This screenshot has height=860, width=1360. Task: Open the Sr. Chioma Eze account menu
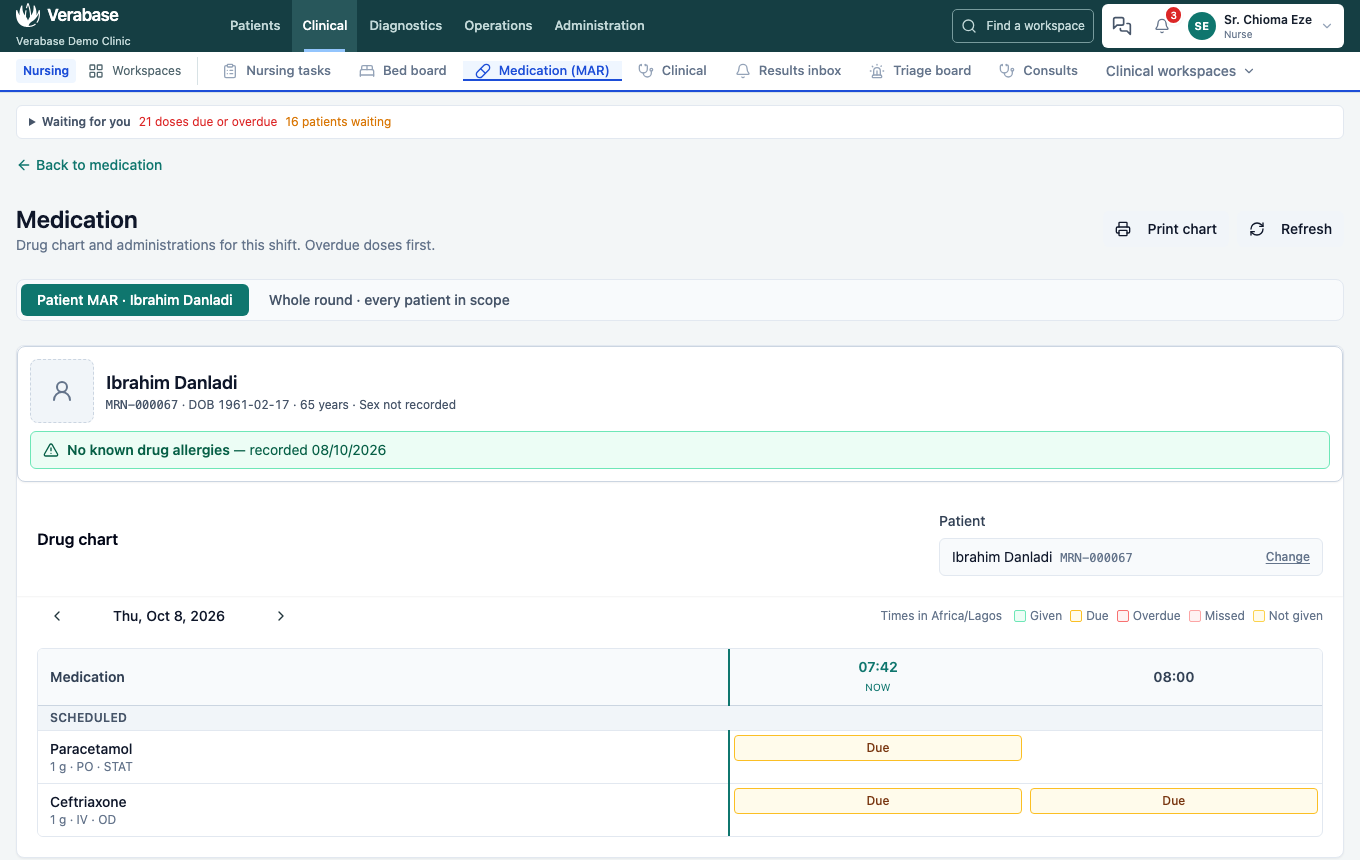point(1262,26)
